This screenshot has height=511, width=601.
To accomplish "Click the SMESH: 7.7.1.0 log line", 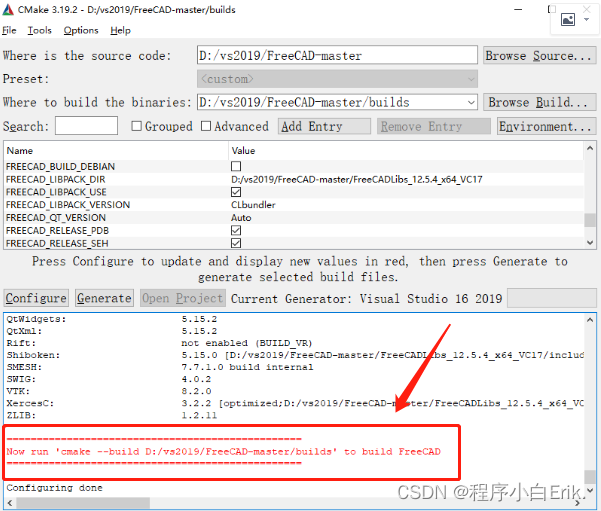I will [160, 367].
